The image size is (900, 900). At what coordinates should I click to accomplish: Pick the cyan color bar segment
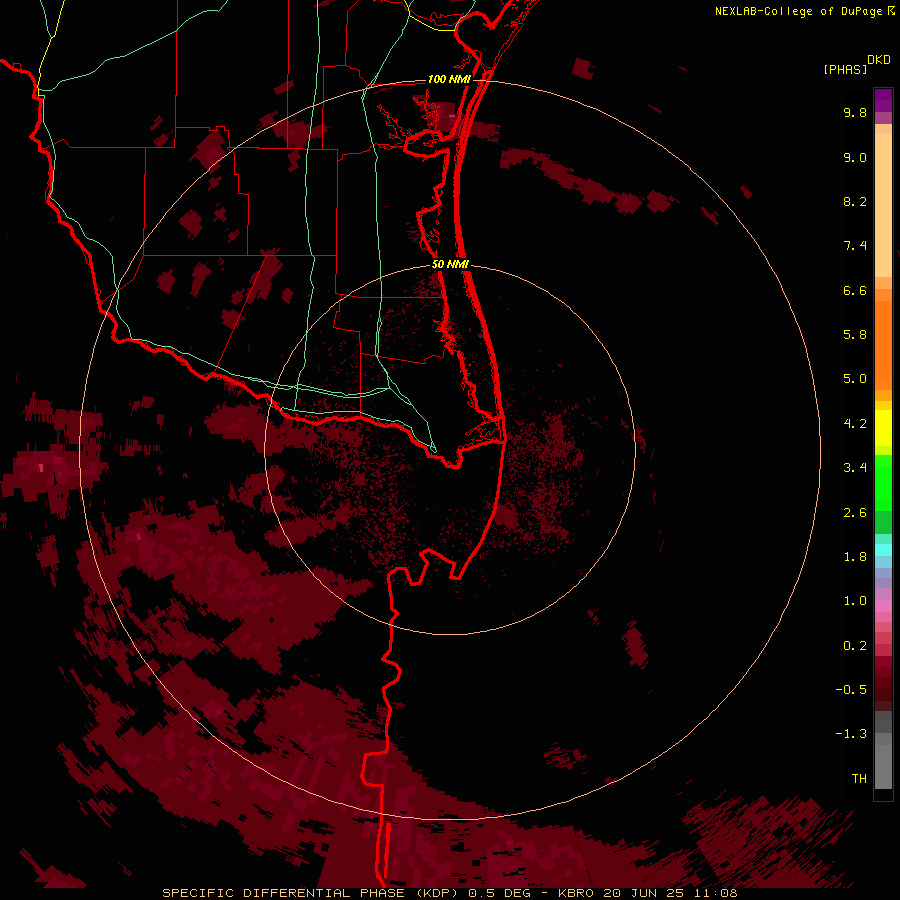(x=883, y=550)
